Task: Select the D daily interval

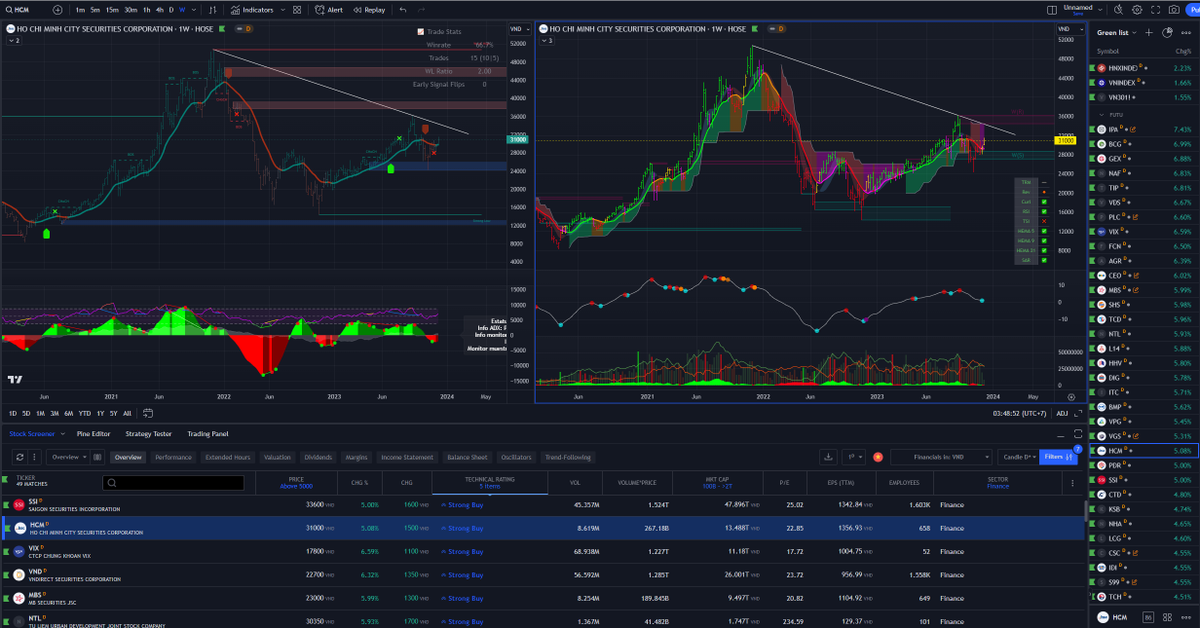Action: [x=170, y=9]
